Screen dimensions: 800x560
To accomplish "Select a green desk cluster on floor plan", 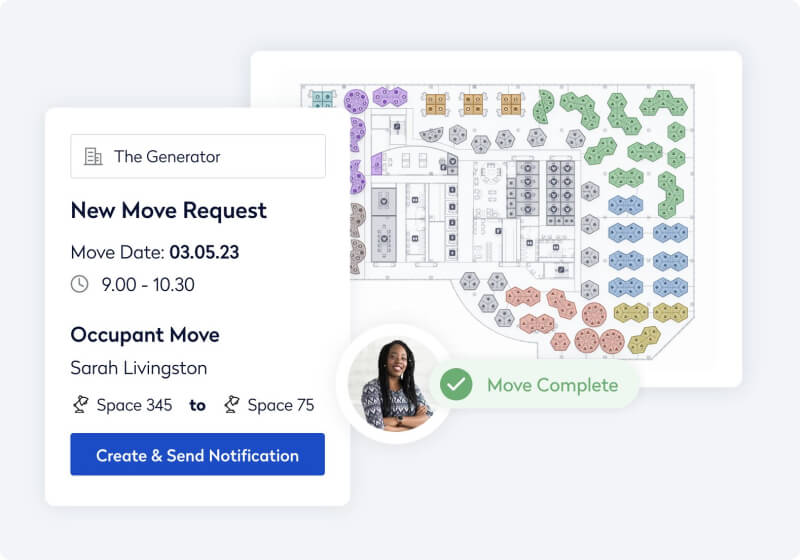I will tap(577, 104).
